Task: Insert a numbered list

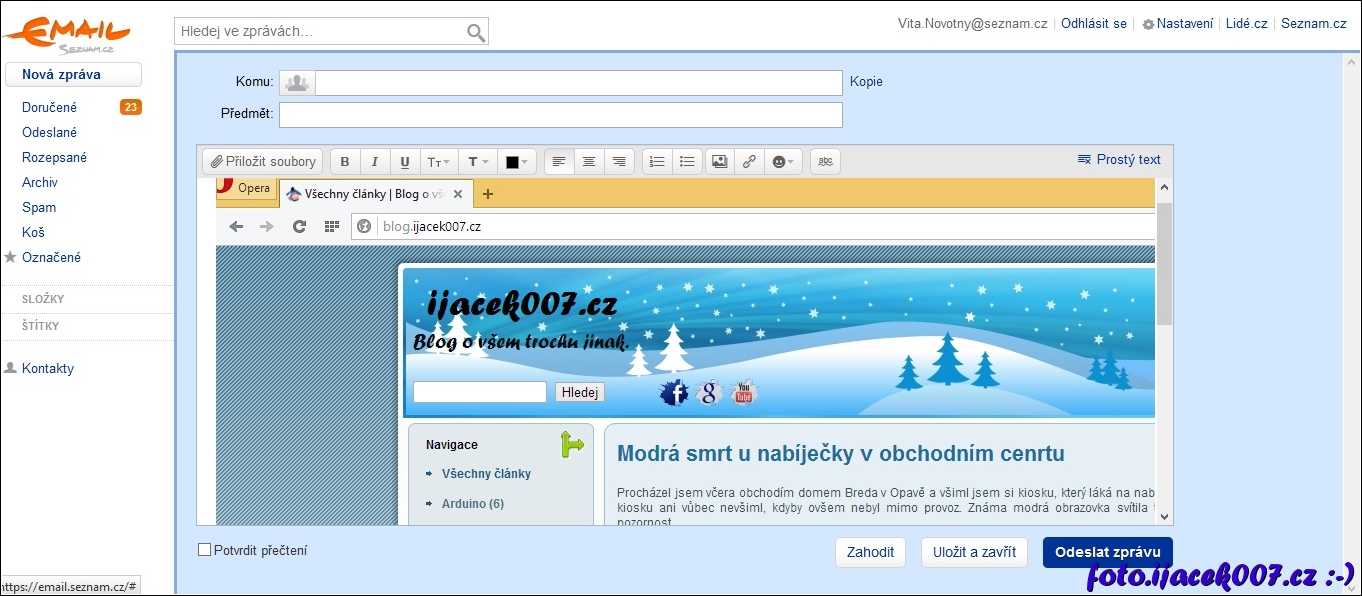Action: 657,162
